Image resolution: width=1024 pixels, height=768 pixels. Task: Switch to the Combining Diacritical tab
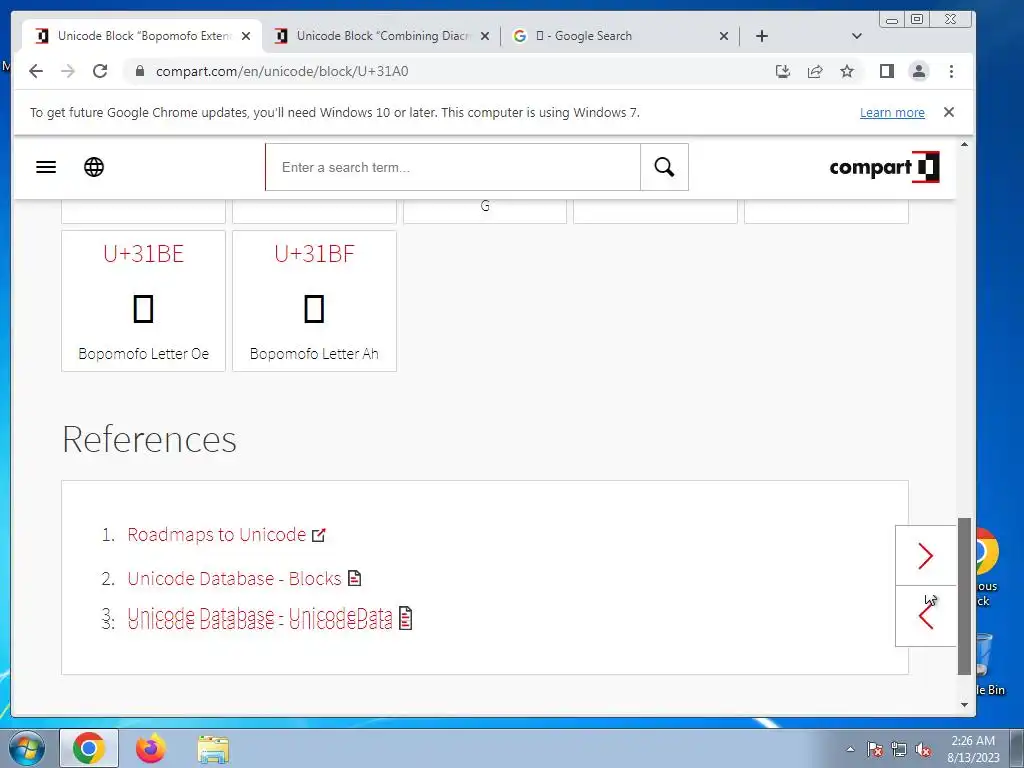[383, 36]
